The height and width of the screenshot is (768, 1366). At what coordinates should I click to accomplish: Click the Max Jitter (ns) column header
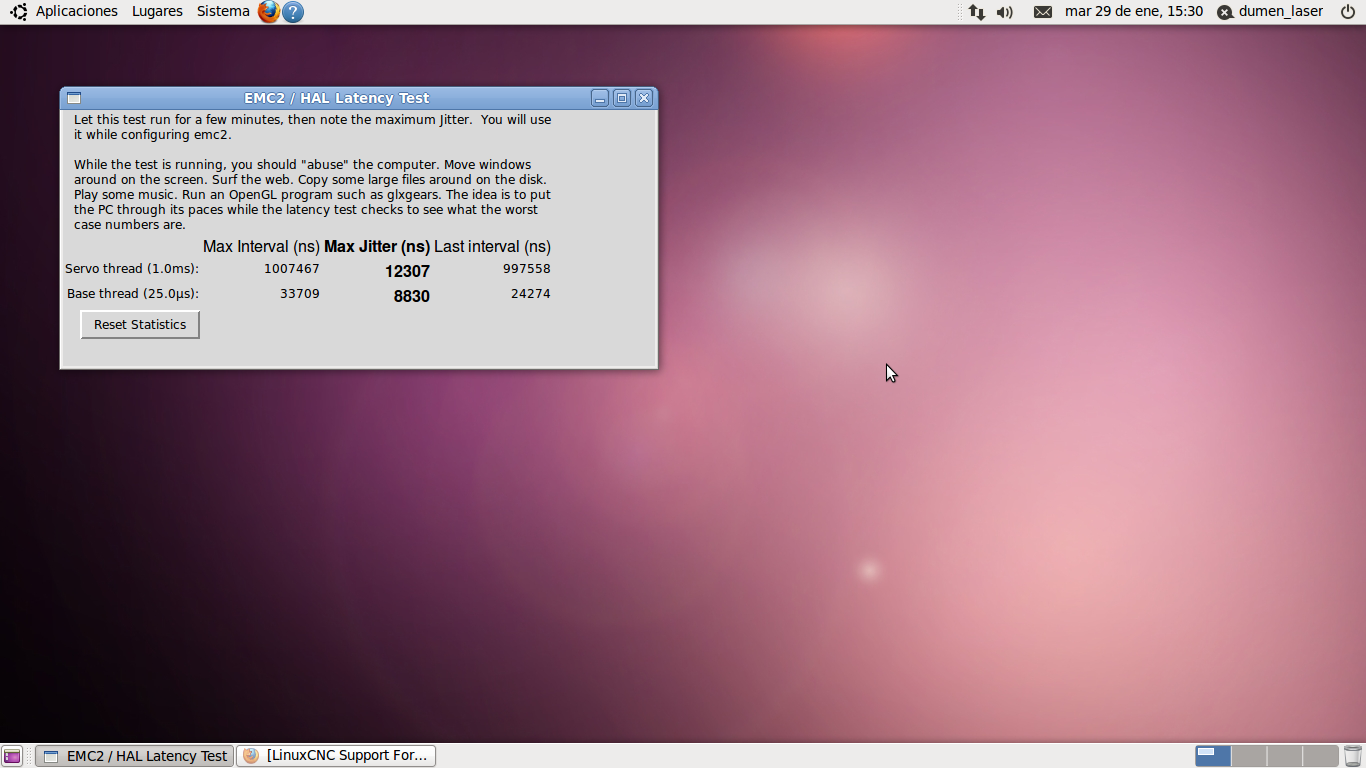pos(377,247)
